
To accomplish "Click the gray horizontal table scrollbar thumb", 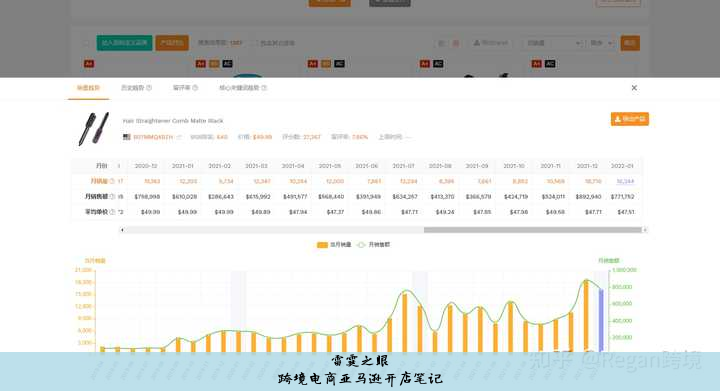I will (532, 230).
